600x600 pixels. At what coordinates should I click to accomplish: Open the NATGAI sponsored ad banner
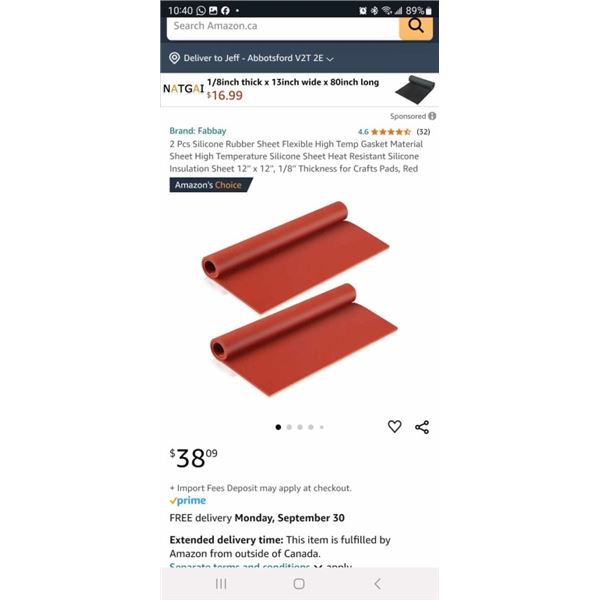point(299,90)
